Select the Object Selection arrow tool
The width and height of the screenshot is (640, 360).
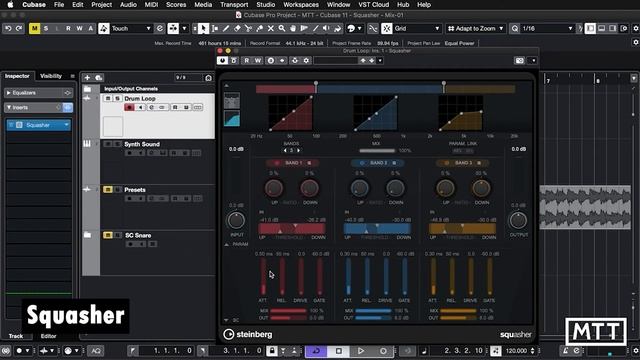coord(203,29)
